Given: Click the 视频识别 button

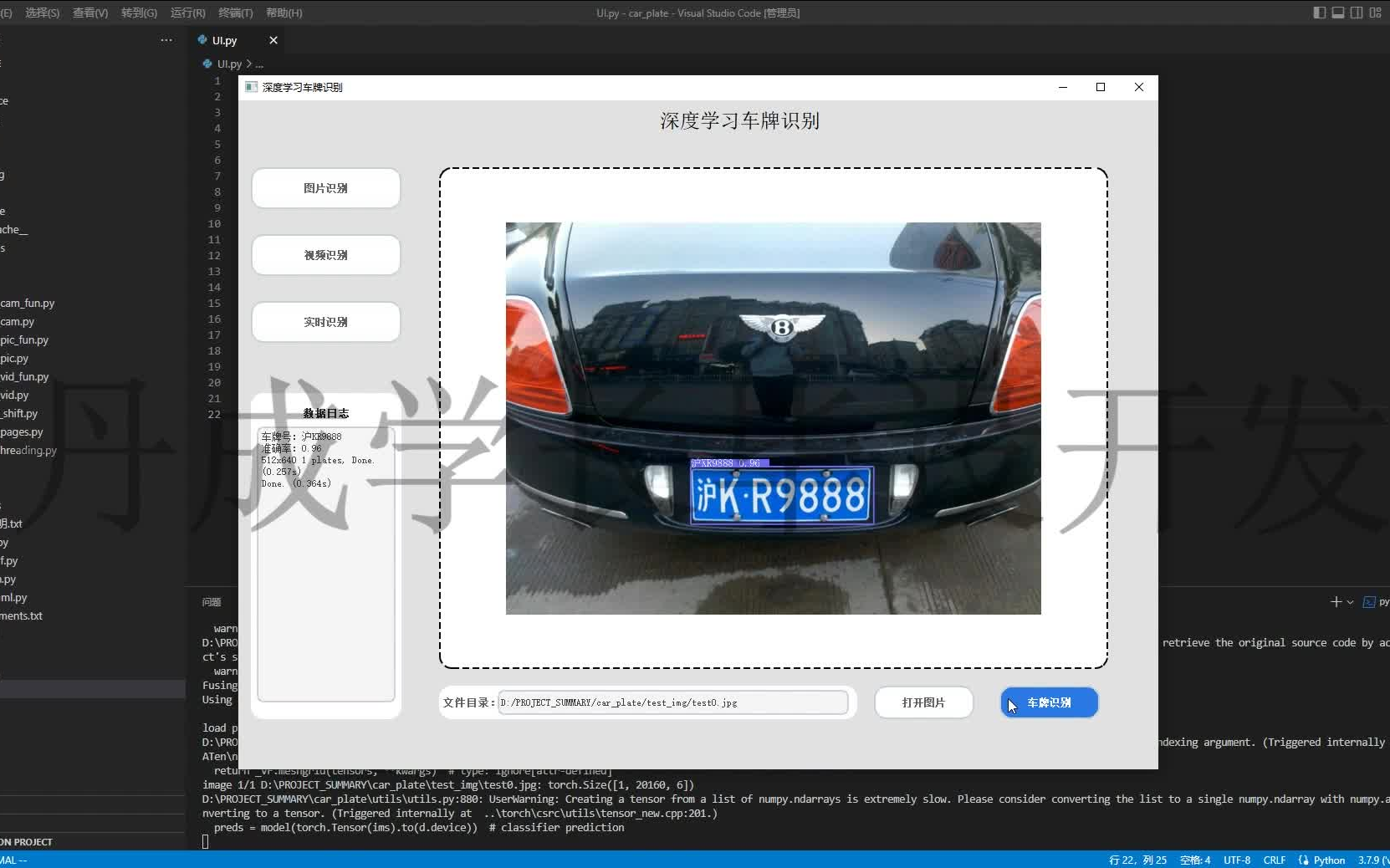Looking at the screenshot, I should point(325,255).
